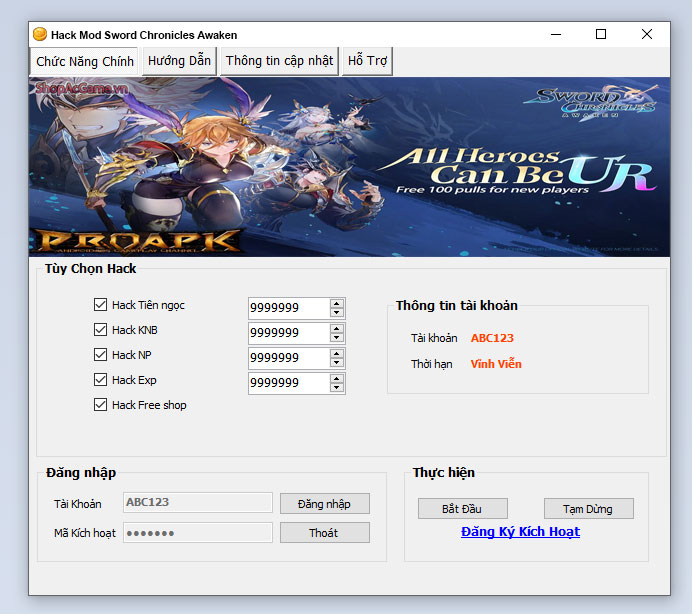Viewport: 693px width, 616px height.
Task: Switch to the Chức Năng Chính tab
Action: 84,61
